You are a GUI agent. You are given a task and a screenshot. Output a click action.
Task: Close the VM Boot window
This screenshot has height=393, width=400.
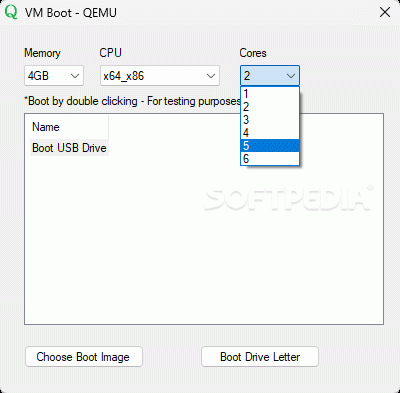tap(385, 12)
